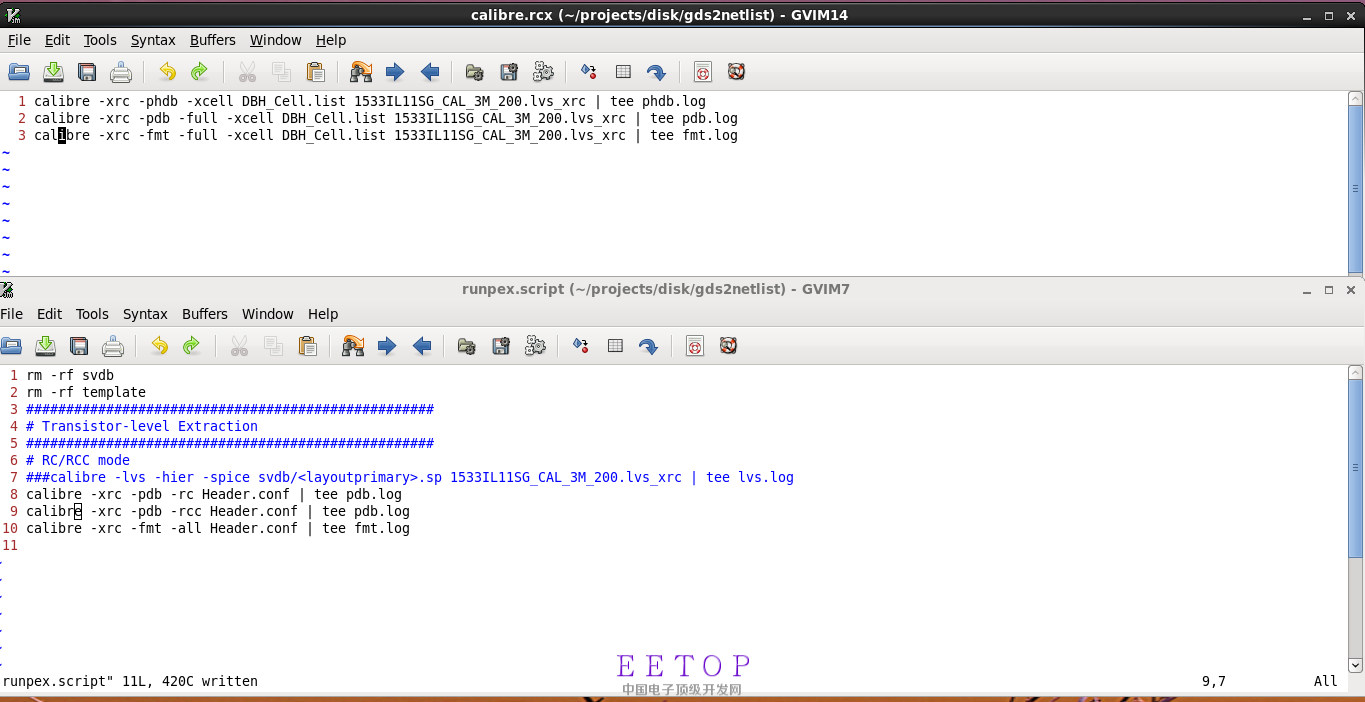Open a file in the calibre.rcx window toolbar
Viewport: 1365px width, 702px height.
click(19, 72)
